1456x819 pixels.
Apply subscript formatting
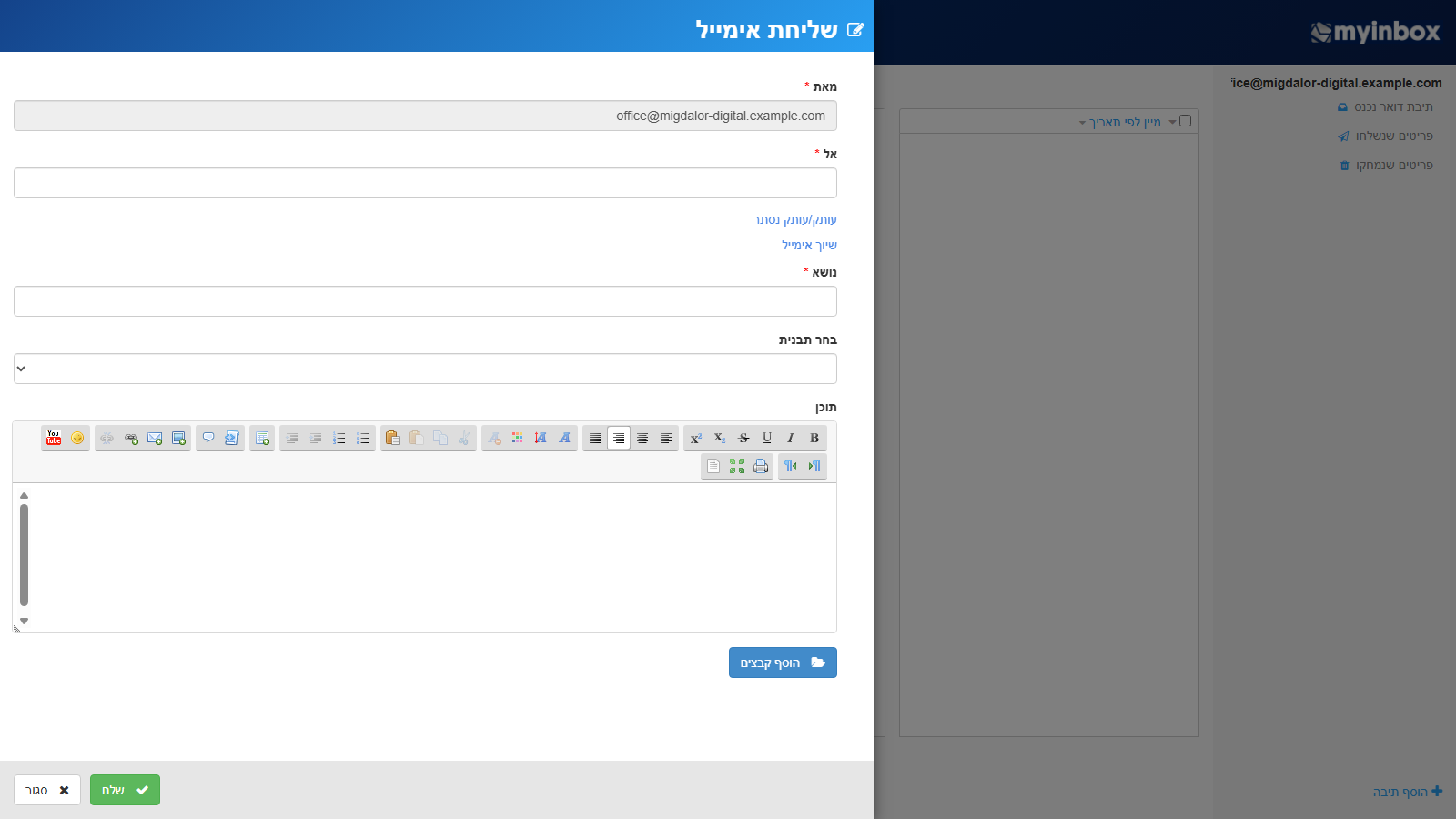tap(720, 438)
